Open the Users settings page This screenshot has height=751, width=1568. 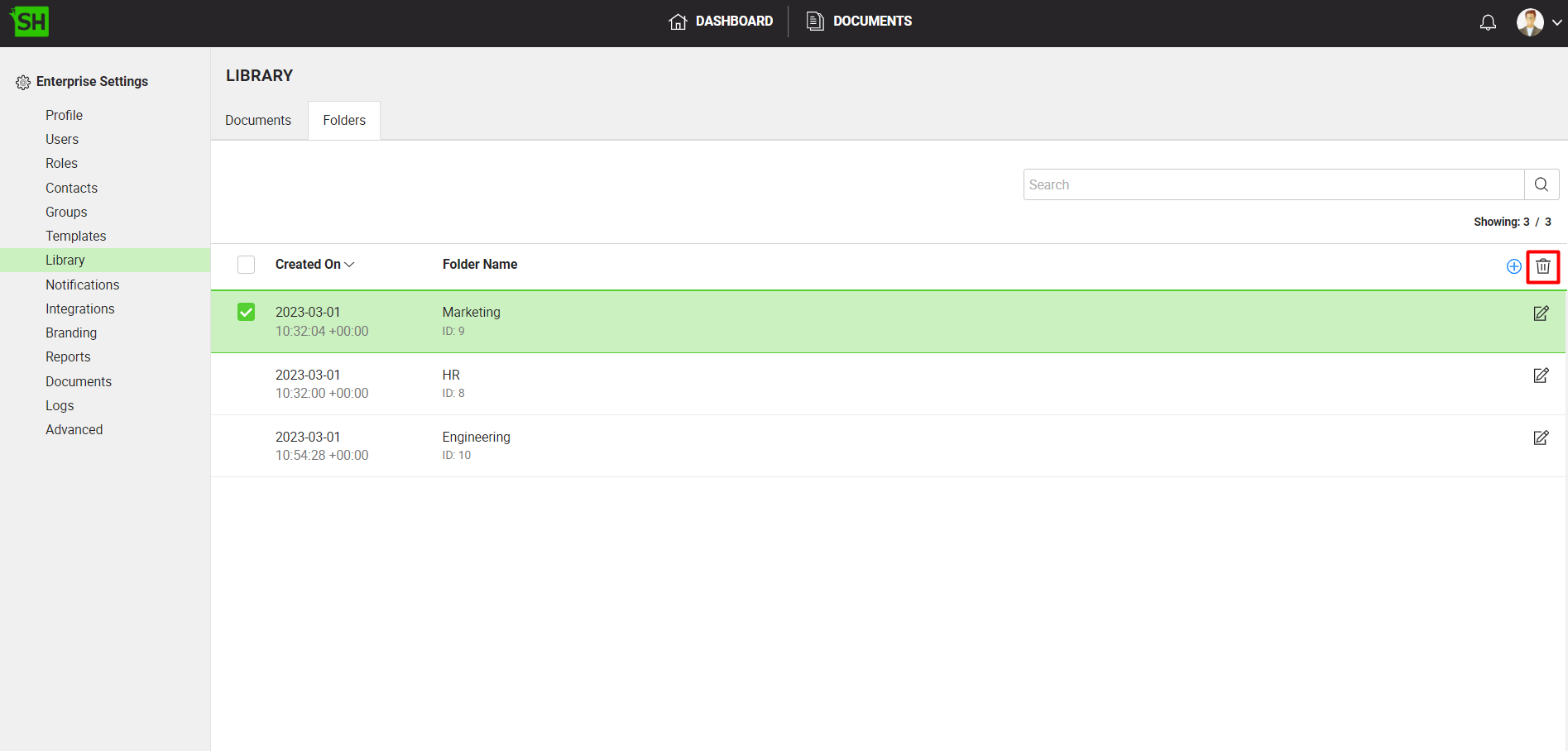(62, 140)
